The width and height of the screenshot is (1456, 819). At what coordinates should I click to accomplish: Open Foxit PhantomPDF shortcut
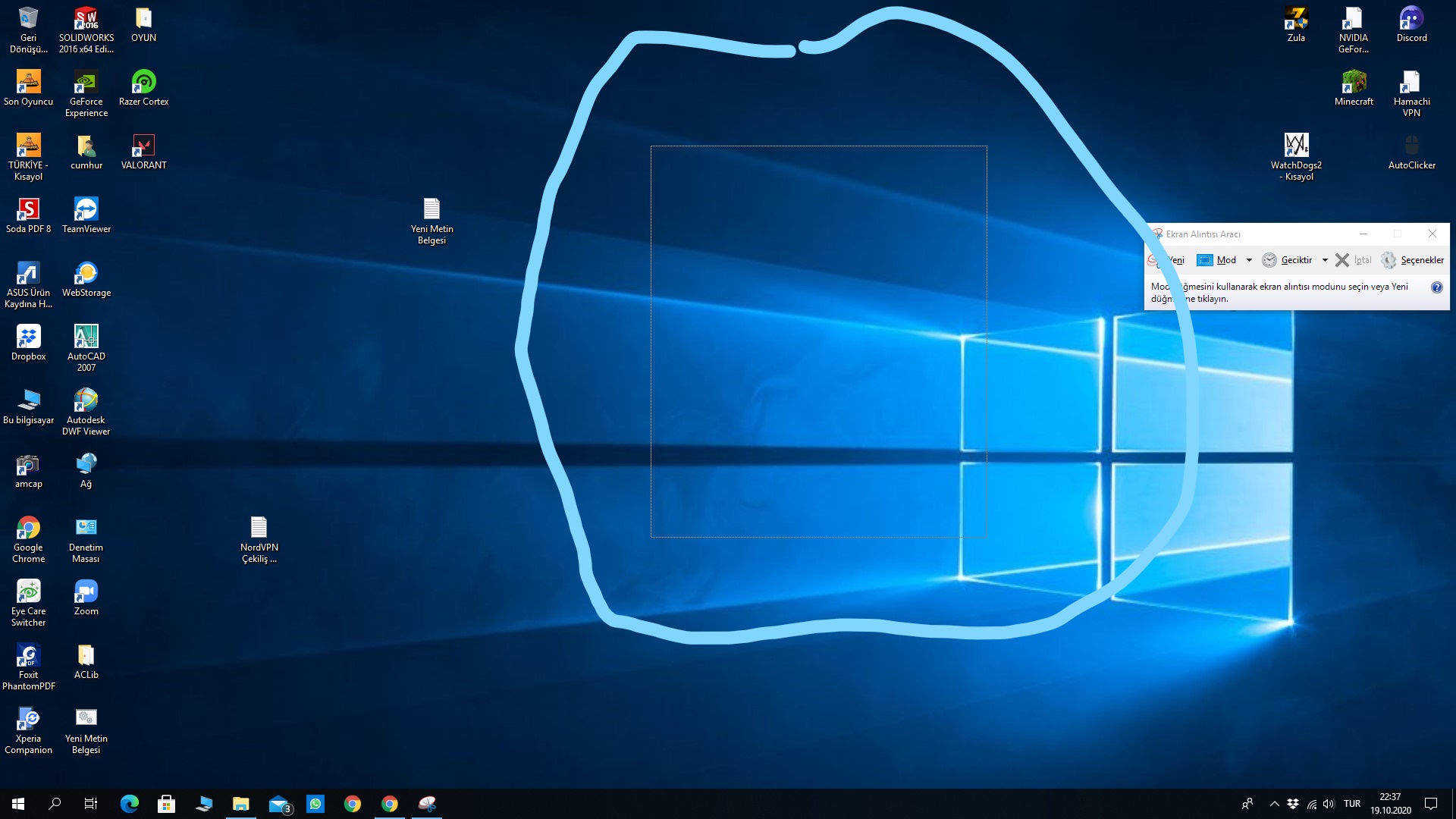pyautogui.click(x=28, y=667)
